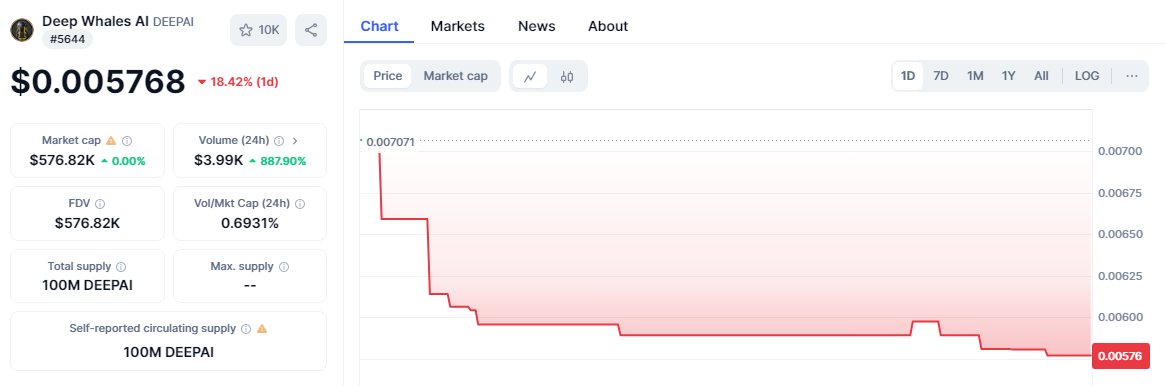Viewport: 1165px width, 386px height.
Task: Click the Total supply info icon
Action: click(x=121, y=266)
